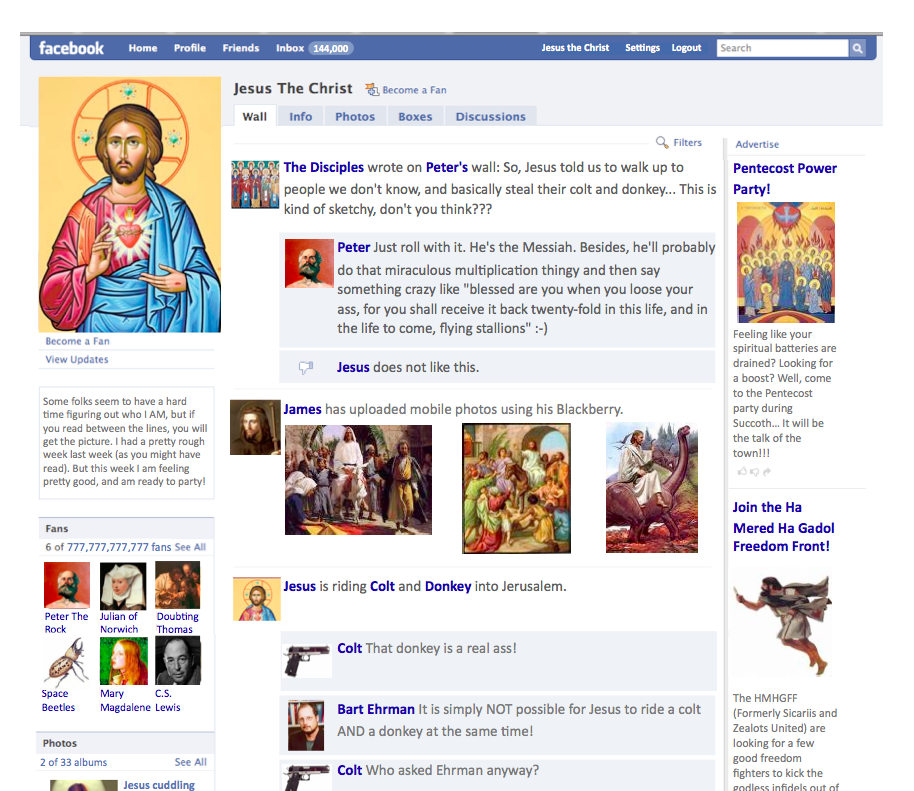Select the Boxes tab

[x=415, y=117]
